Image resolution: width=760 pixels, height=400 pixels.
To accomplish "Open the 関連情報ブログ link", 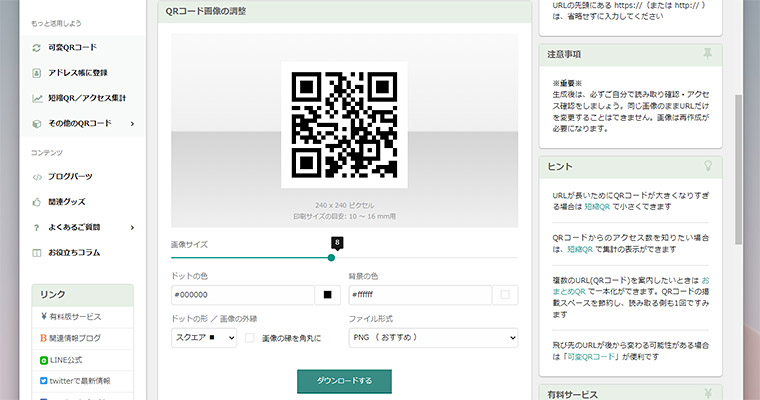I will point(75,338).
